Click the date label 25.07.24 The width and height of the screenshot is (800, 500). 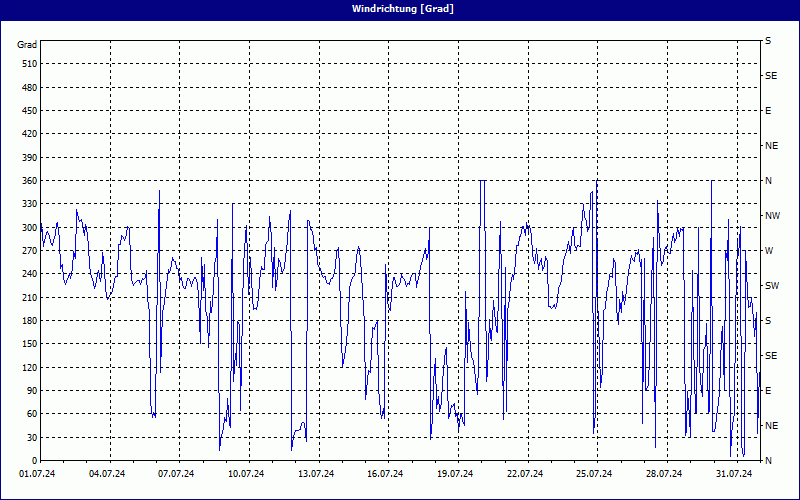594,474
